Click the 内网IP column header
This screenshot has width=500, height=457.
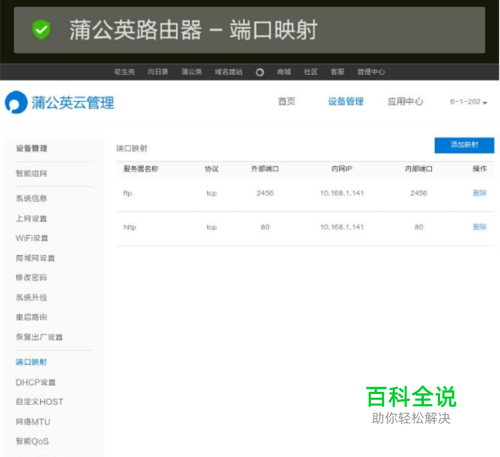pyautogui.click(x=342, y=169)
